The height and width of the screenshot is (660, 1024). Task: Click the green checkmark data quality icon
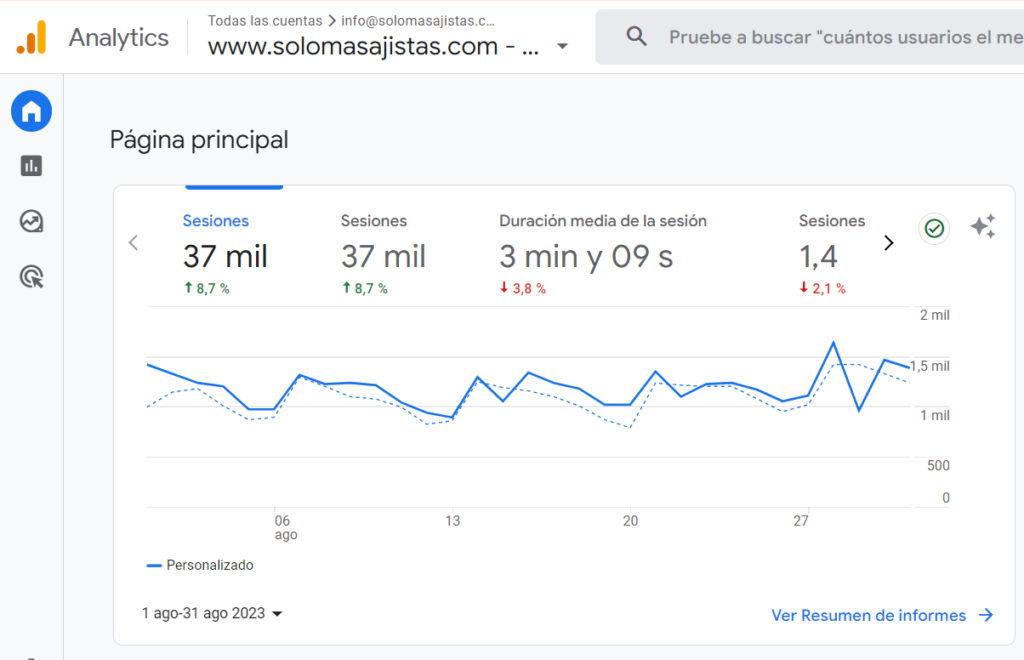pos(934,228)
